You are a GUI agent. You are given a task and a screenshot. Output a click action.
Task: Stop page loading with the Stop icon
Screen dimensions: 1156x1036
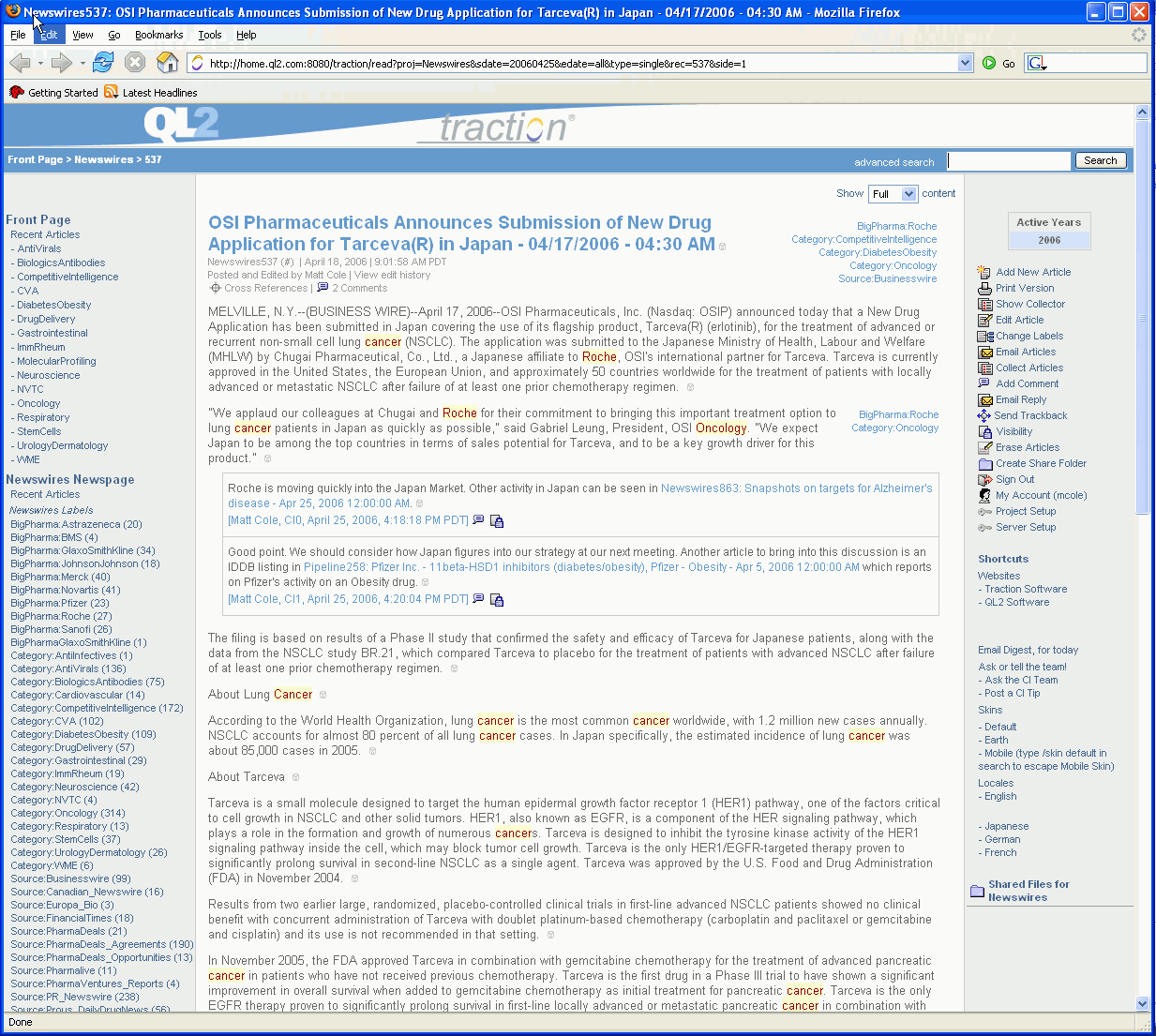point(135,63)
